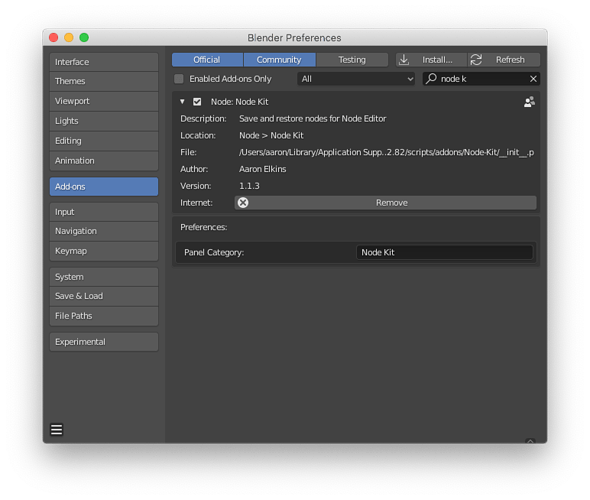This screenshot has width=590, height=500.
Task: Clear the add-on search with the X icon
Action: pos(533,79)
